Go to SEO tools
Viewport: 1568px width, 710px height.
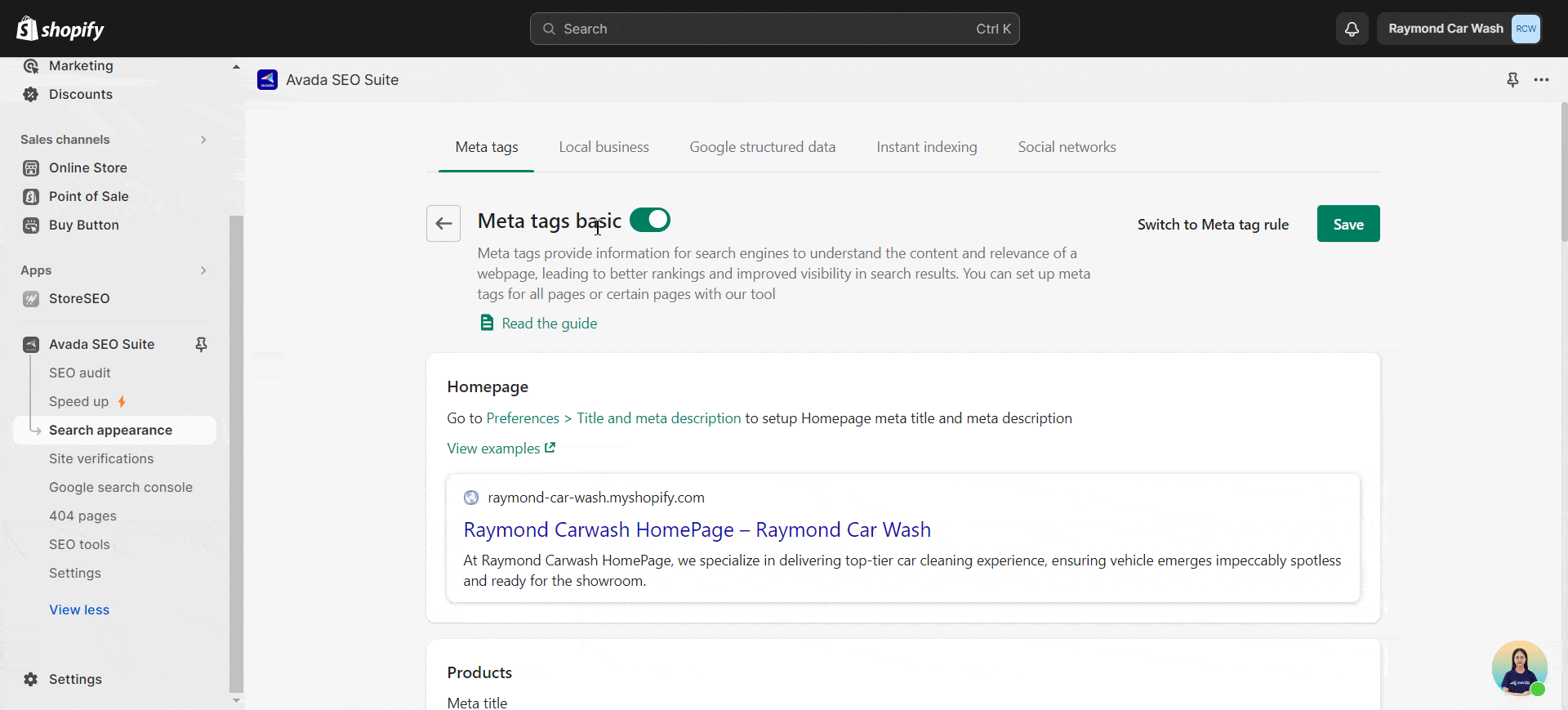79,544
